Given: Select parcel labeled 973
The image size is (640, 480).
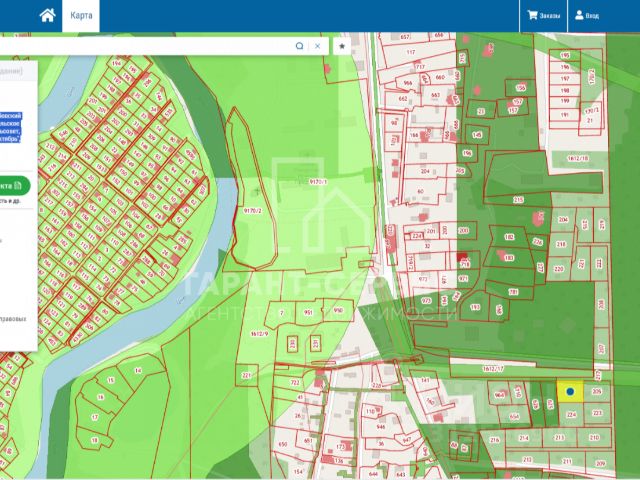Looking at the screenshot, I should point(426,301).
